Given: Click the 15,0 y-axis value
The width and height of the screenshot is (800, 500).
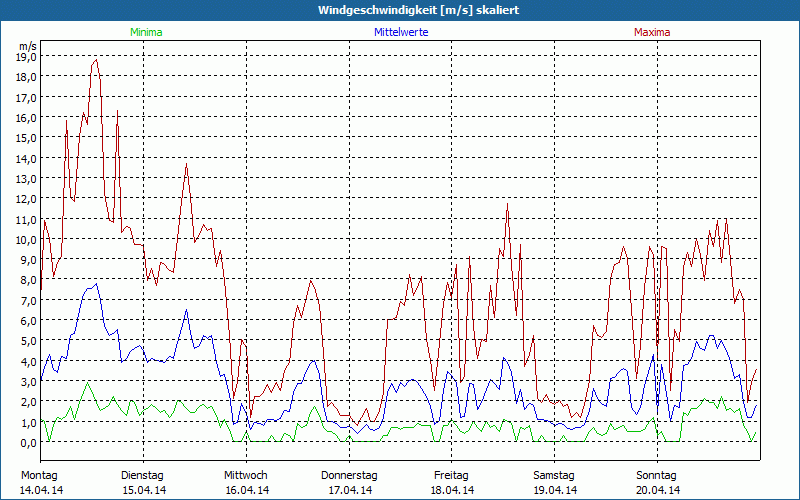Looking at the screenshot, I should pyautogui.click(x=26, y=138).
